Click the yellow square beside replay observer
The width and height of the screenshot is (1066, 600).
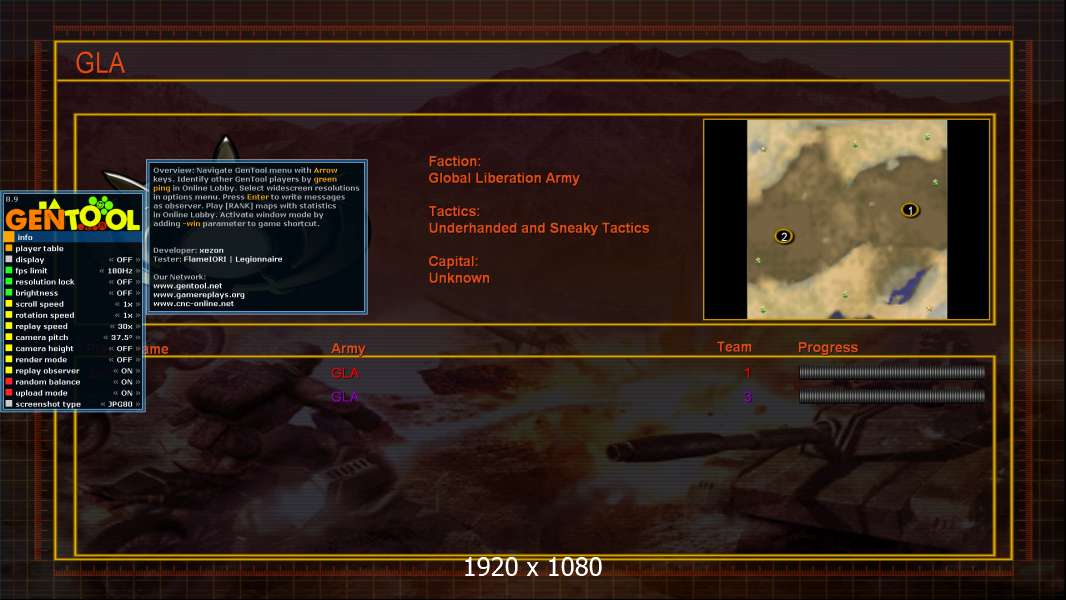tap(9, 370)
